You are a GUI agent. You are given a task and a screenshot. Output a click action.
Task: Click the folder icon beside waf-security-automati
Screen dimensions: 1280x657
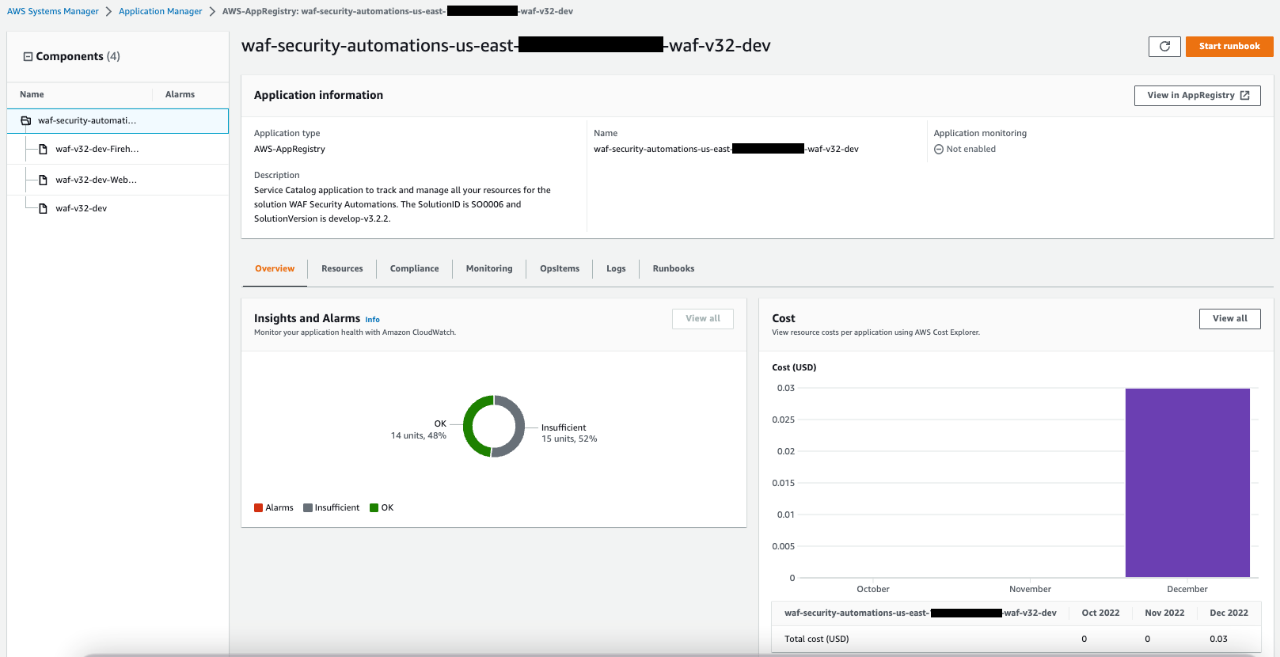(24, 120)
